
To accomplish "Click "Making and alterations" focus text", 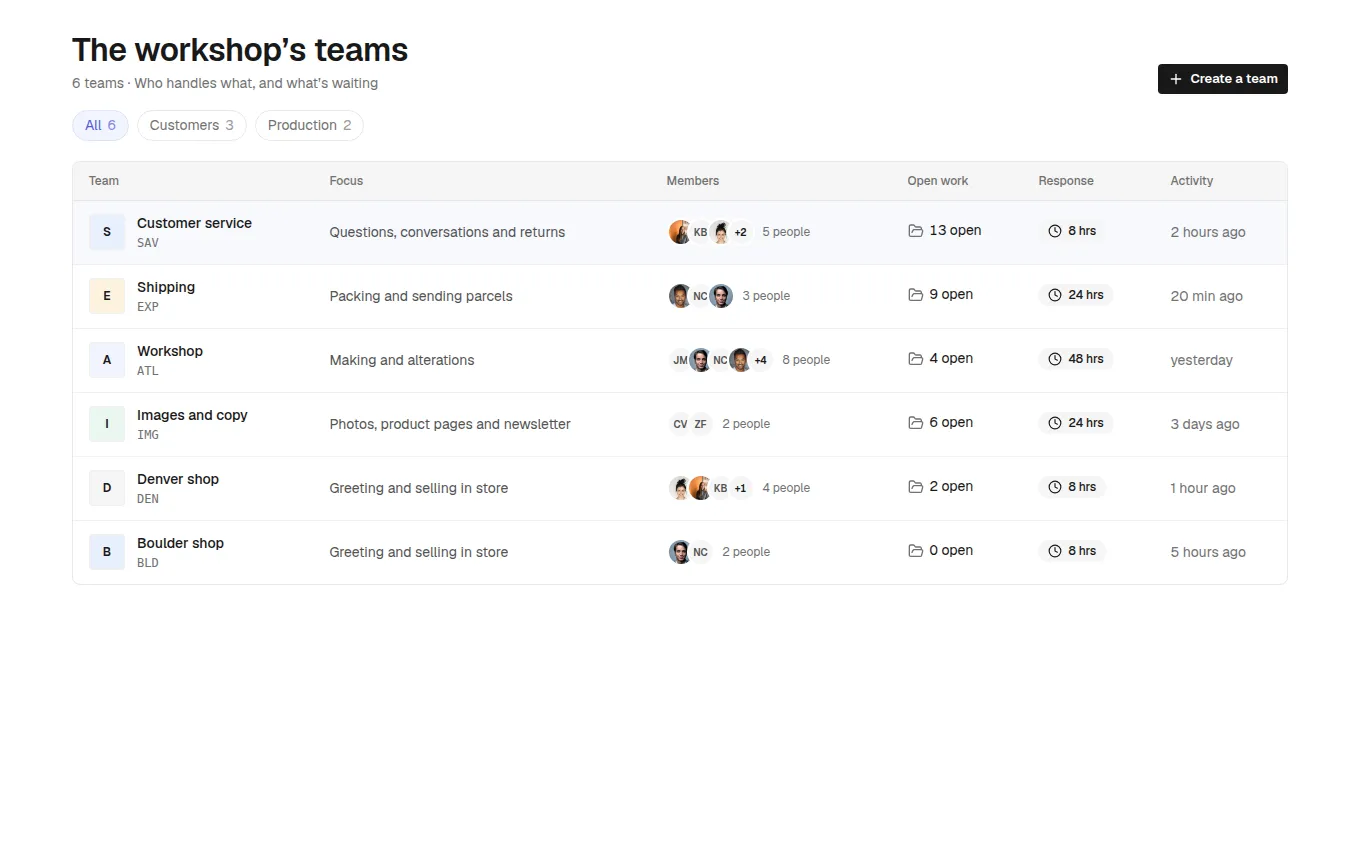I will click(402, 360).
